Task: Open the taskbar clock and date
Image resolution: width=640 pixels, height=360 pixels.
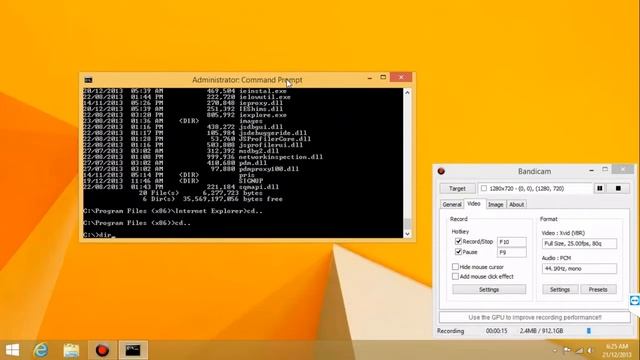Action: (617, 350)
